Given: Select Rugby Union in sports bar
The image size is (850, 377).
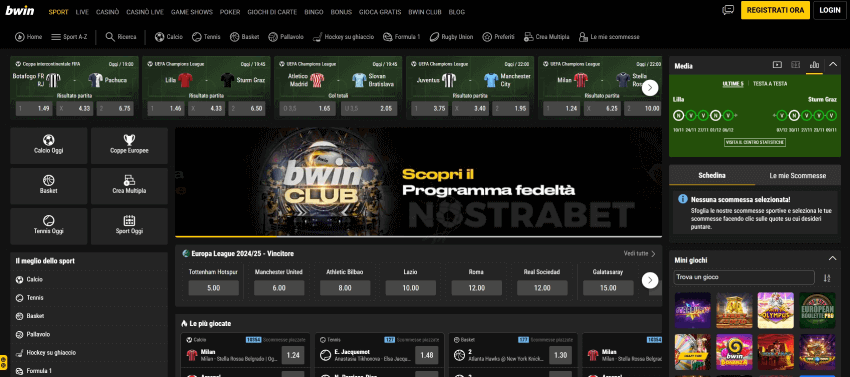Looking at the screenshot, I should pos(452,37).
